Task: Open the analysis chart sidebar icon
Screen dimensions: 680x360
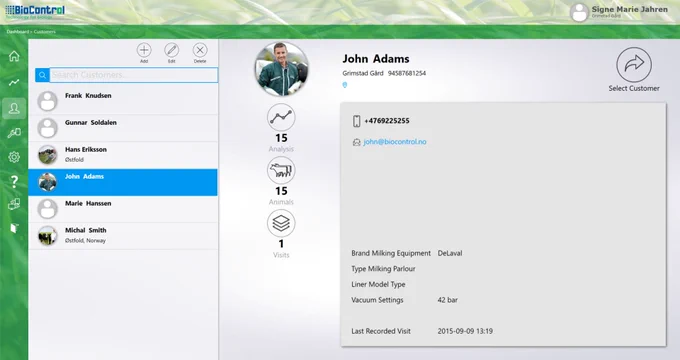Action: (x=14, y=82)
